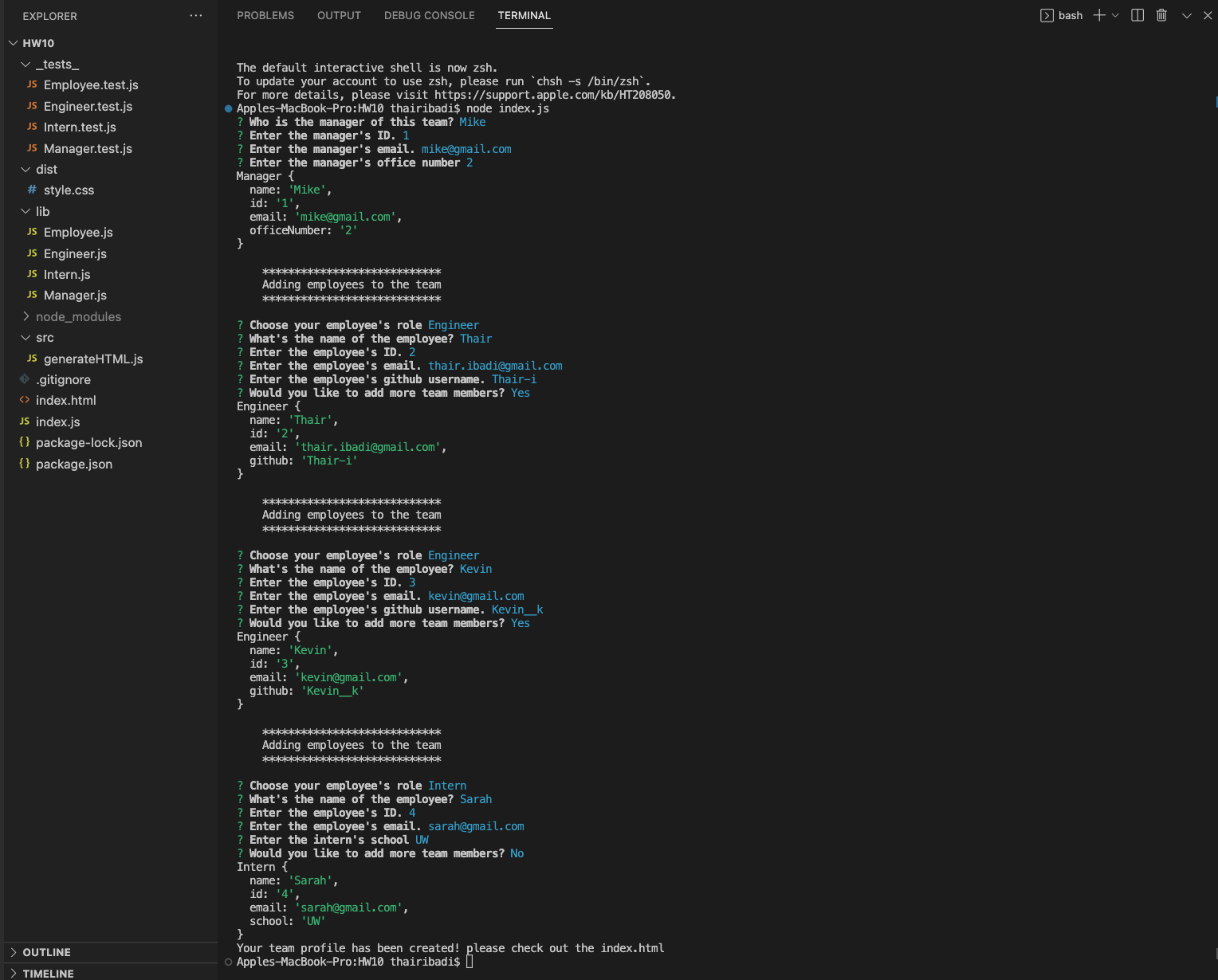Split the terminal using the split icon
Viewport: 1218px width, 980px height.
(x=1137, y=15)
